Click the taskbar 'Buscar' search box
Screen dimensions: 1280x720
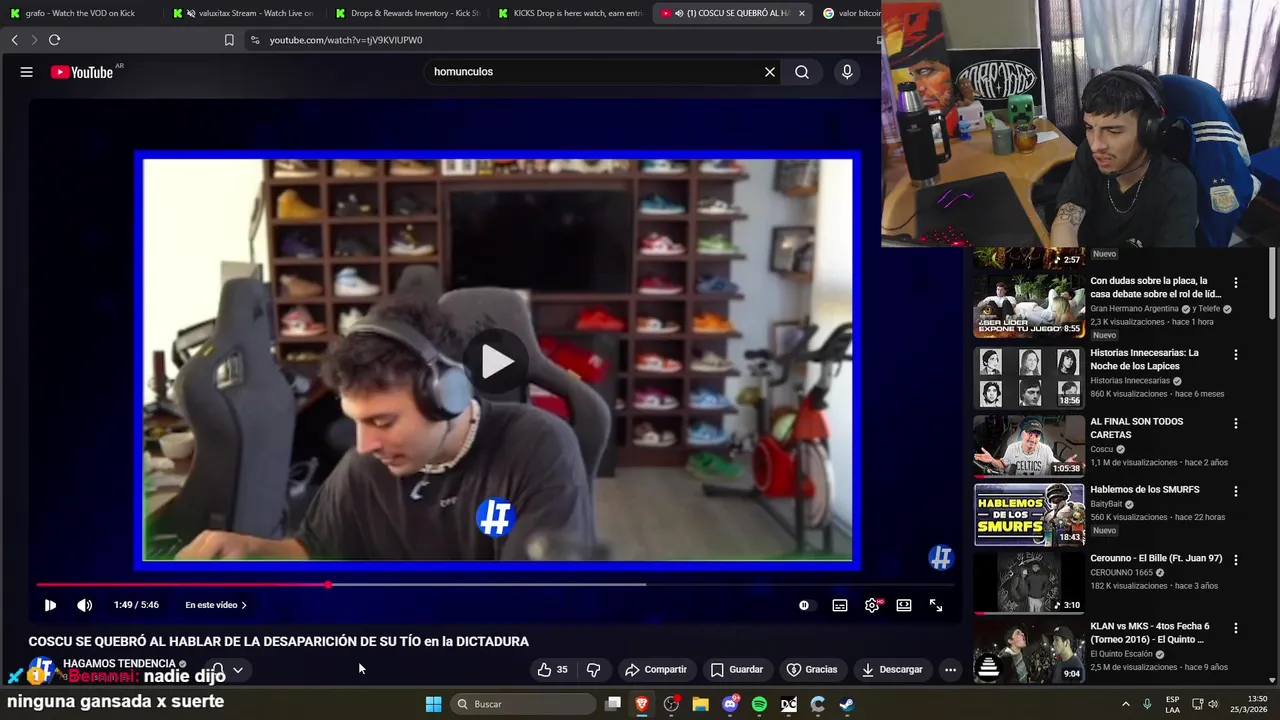pyautogui.click(x=524, y=704)
